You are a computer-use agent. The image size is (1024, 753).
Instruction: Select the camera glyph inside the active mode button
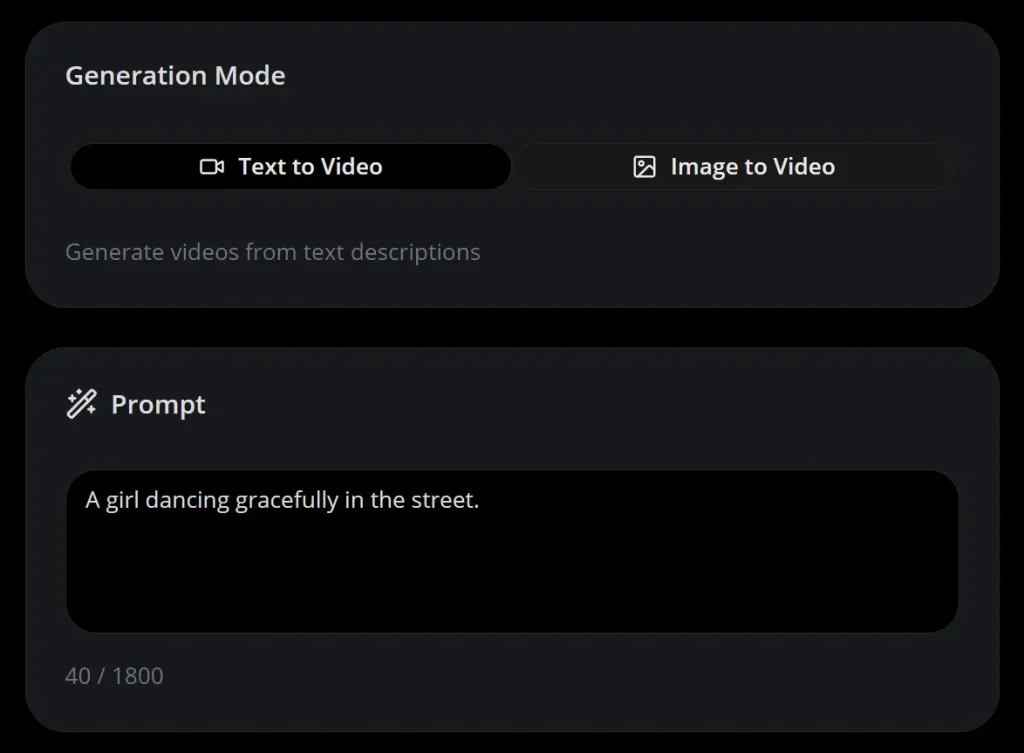click(x=210, y=167)
